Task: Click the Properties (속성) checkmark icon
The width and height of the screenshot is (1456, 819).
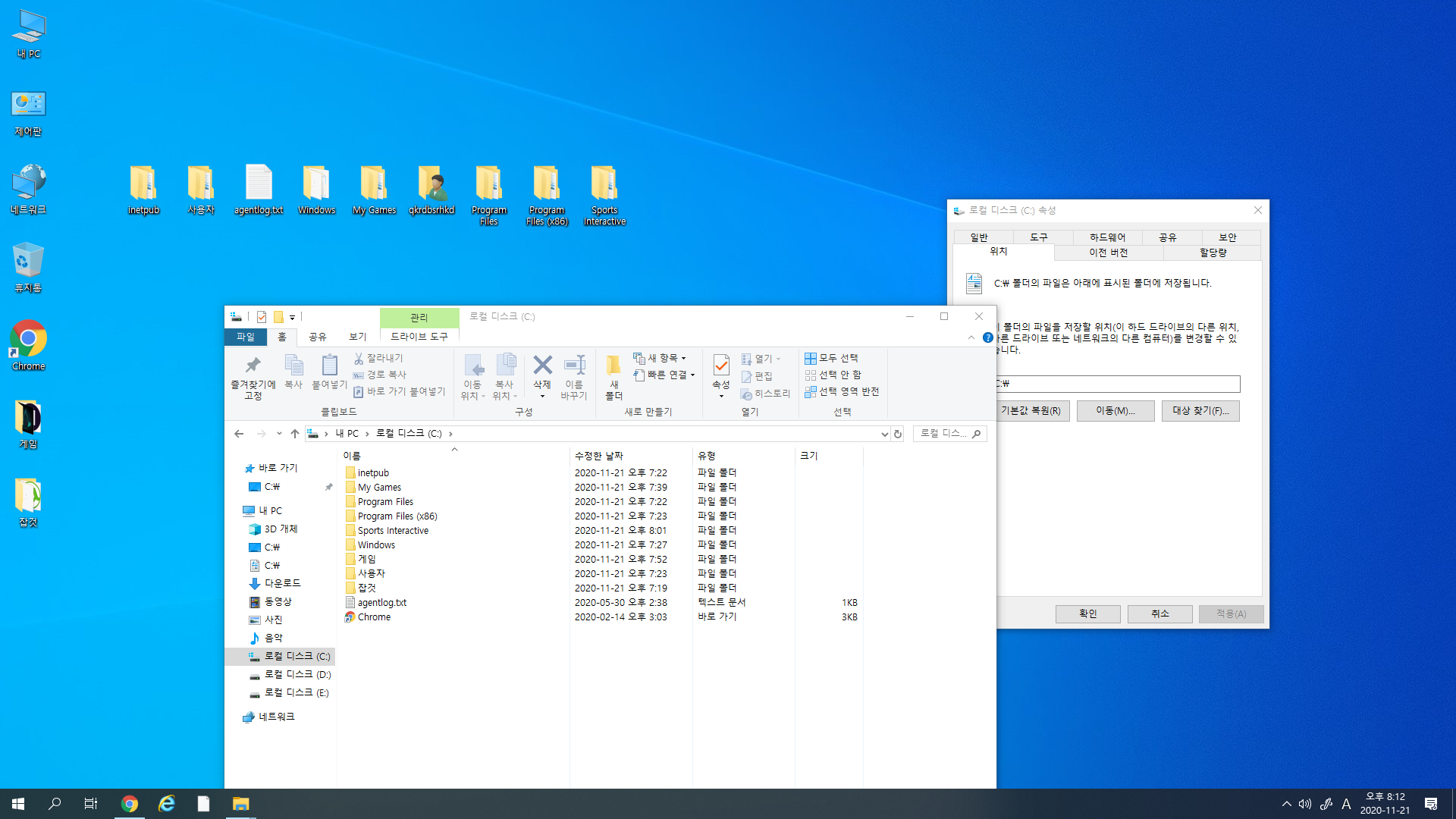Action: 720,366
